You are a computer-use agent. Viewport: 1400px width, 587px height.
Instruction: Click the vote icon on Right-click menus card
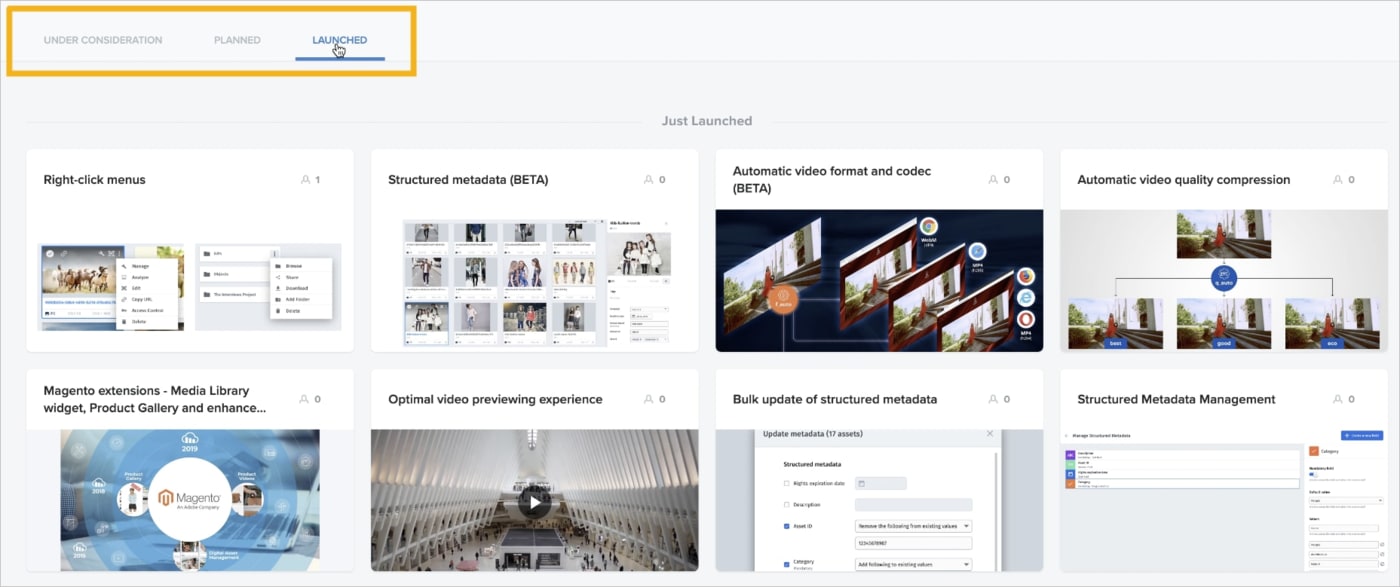(306, 179)
